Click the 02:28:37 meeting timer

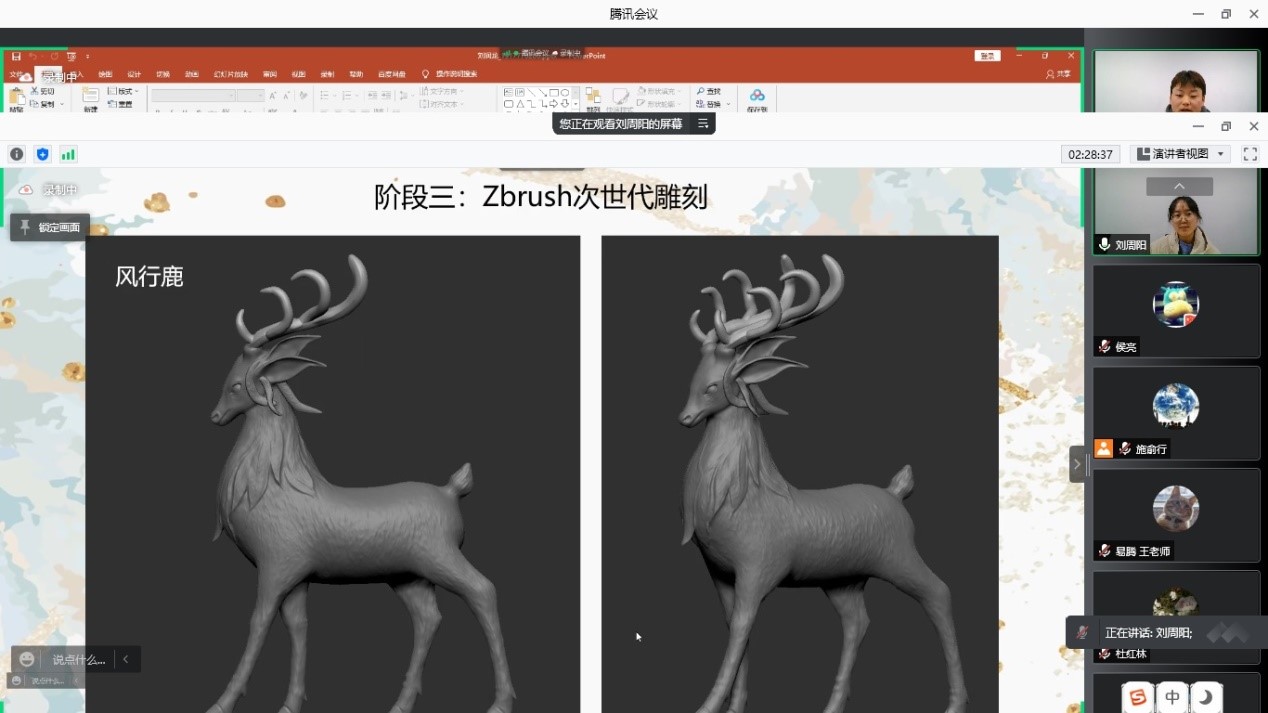[x=1090, y=154]
